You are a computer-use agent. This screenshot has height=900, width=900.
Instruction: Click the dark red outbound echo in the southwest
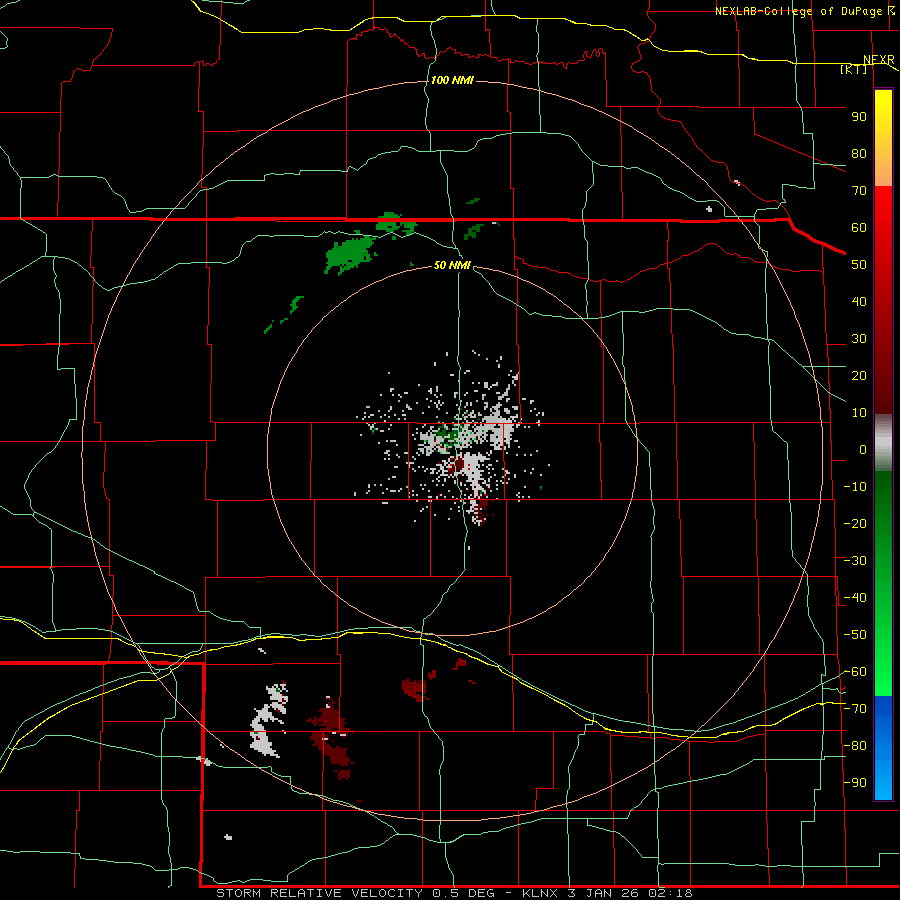click(x=331, y=738)
